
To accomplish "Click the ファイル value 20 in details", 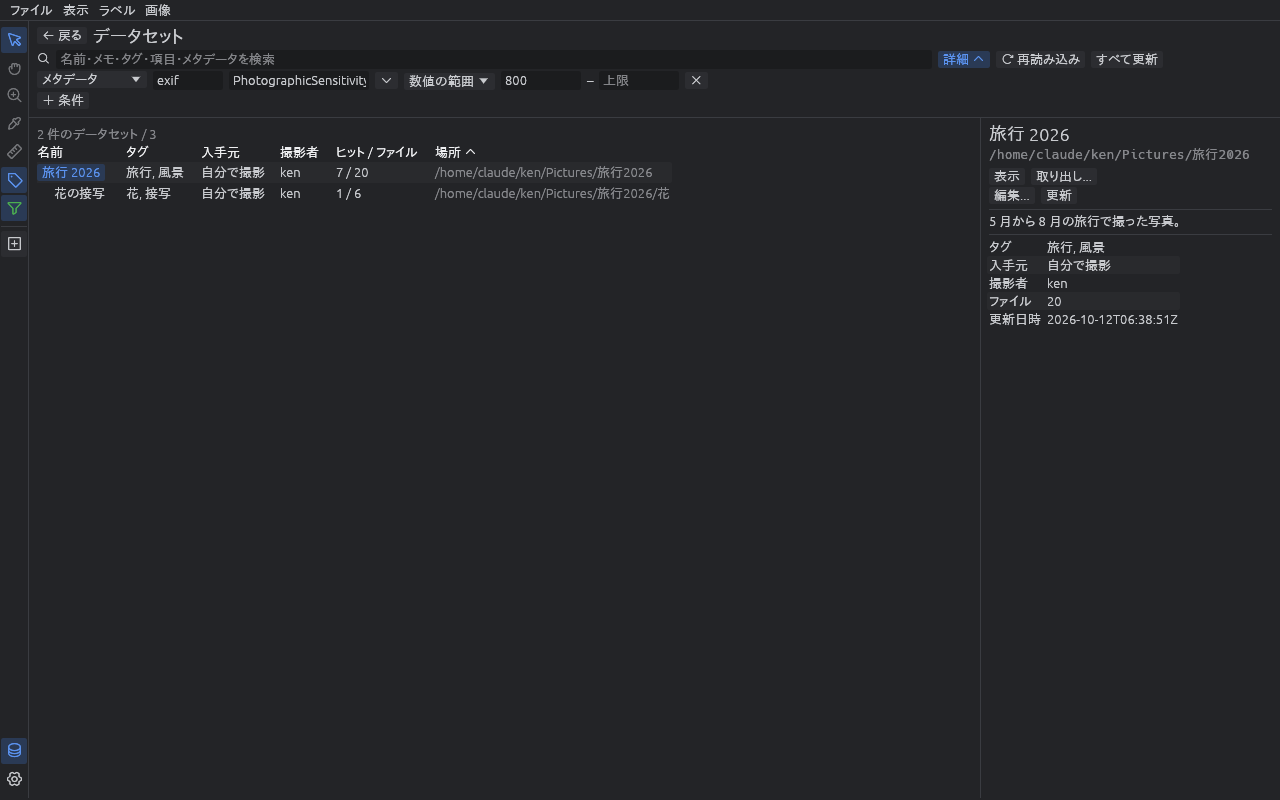I will tap(1054, 302).
